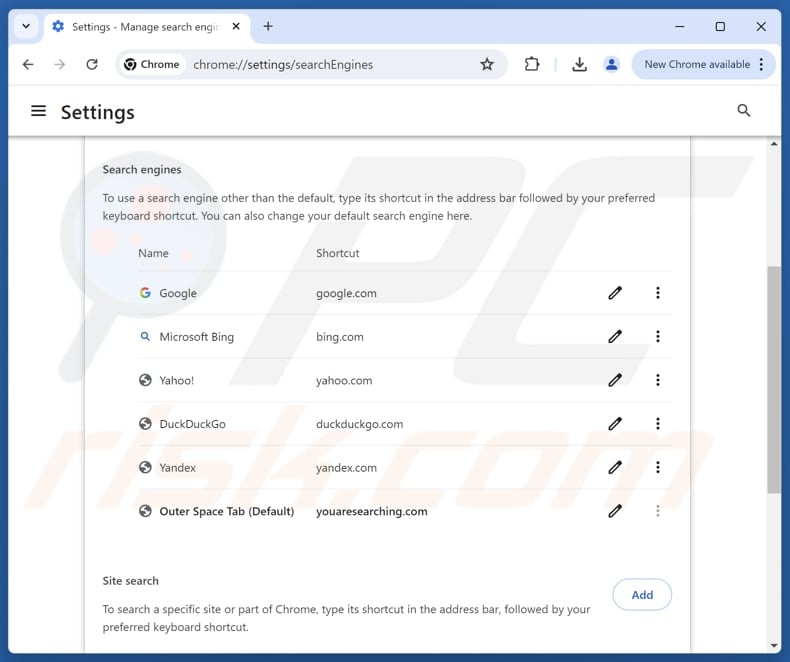This screenshot has width=790, height=662.
Task: Select the Microsoft Bing row name
Action: pos(196,337)
